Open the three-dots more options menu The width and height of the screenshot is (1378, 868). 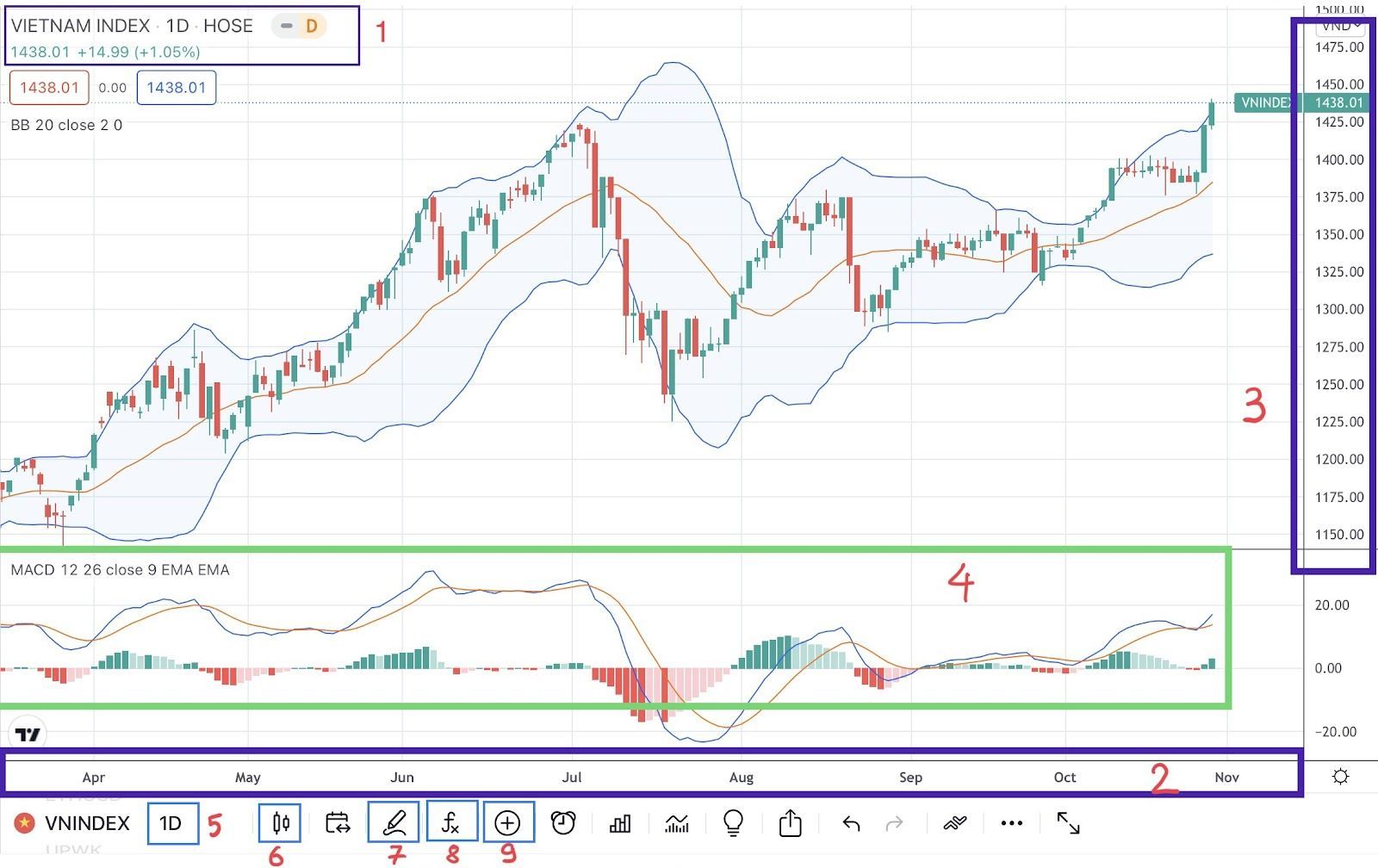(1012, 823)
